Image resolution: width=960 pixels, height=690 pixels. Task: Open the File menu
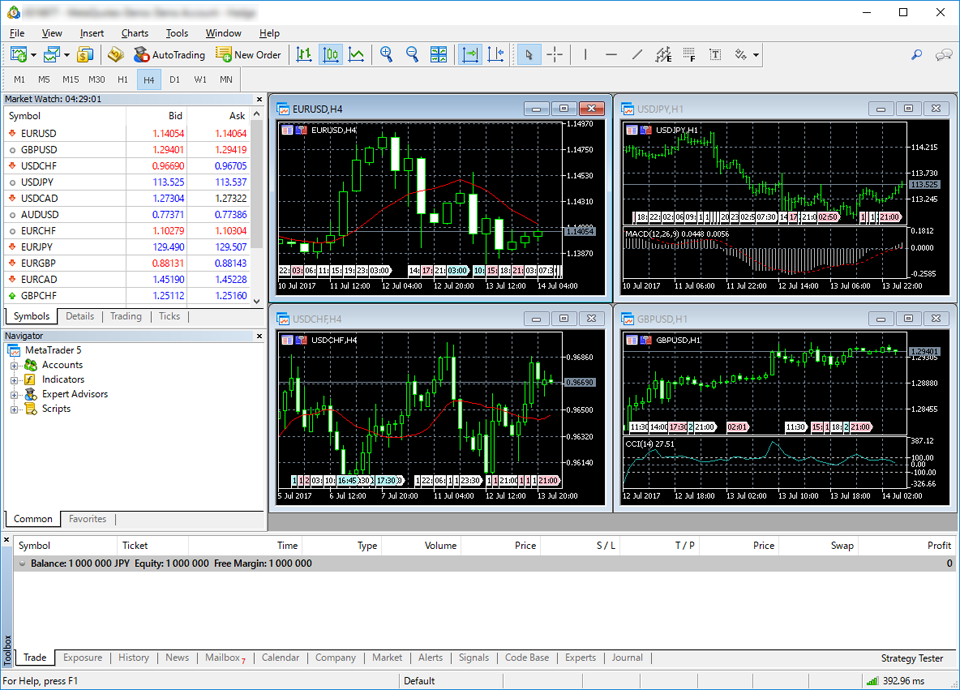tap(17, 33)
